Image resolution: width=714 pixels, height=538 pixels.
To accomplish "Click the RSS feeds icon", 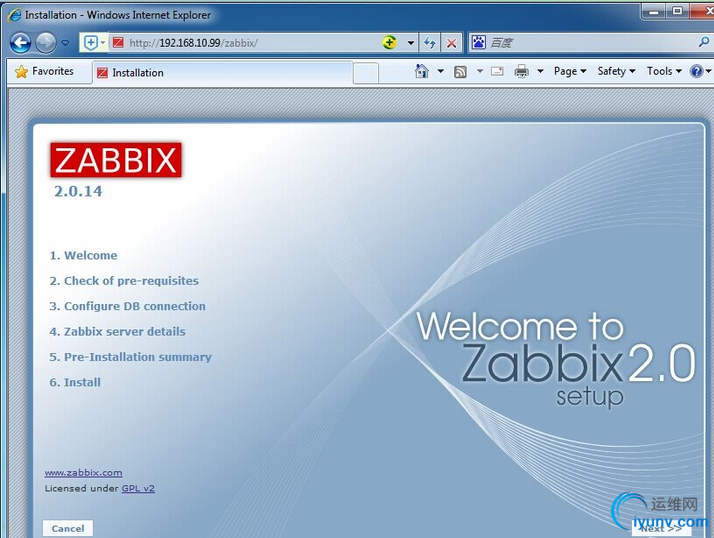I will click(x=460, y=72).
